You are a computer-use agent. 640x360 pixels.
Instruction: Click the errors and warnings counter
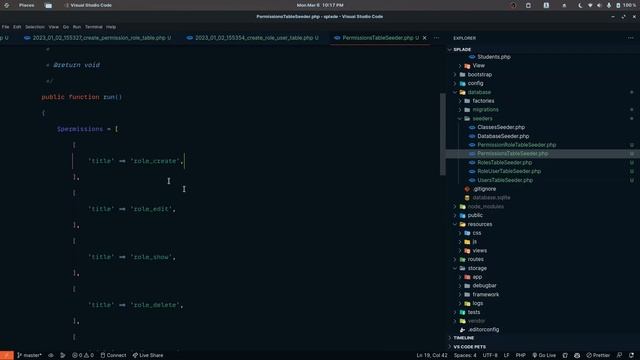point(83,355)
